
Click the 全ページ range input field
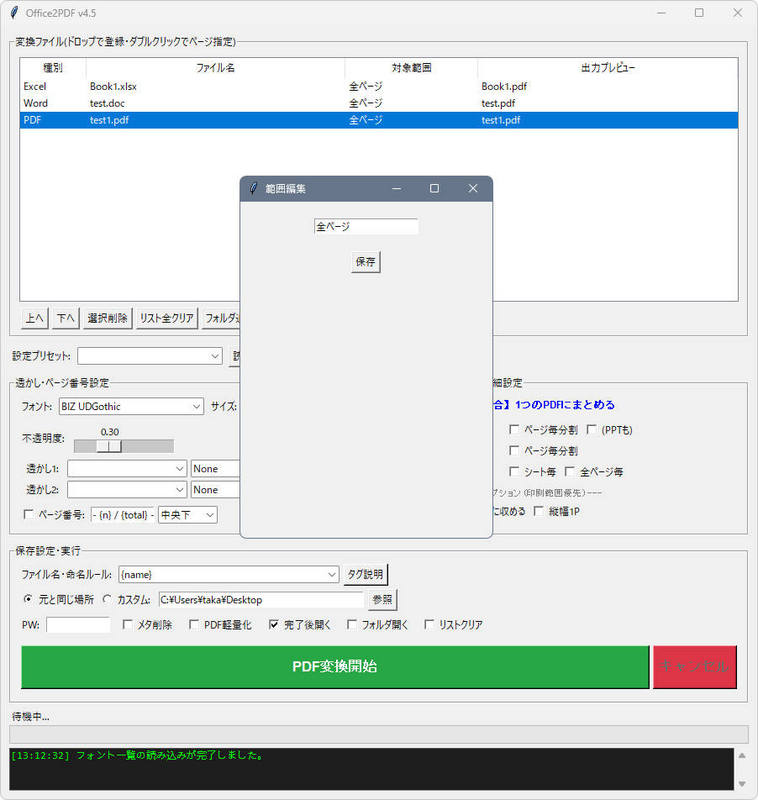[365, 227]
